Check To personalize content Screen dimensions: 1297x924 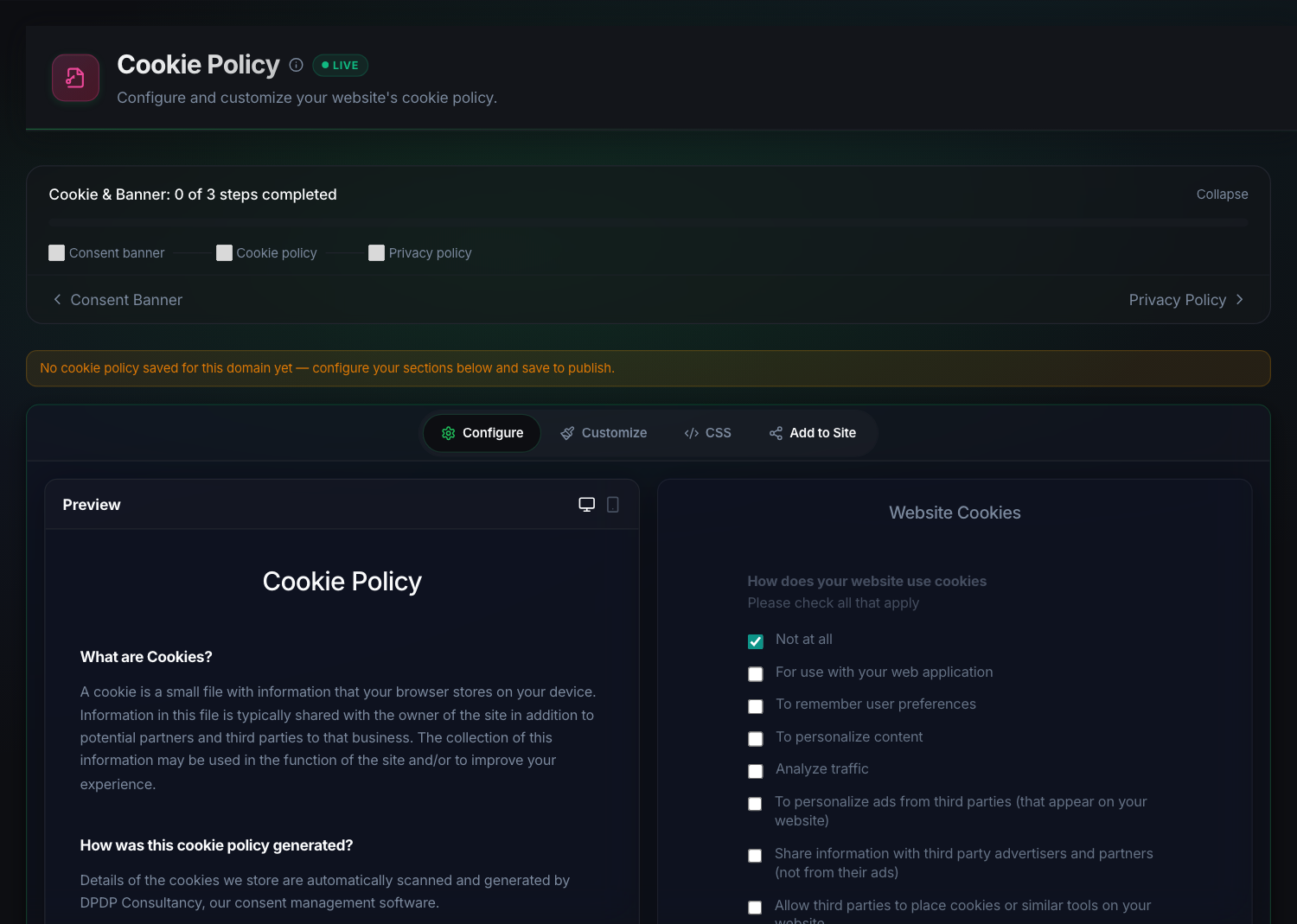[756, 739]
